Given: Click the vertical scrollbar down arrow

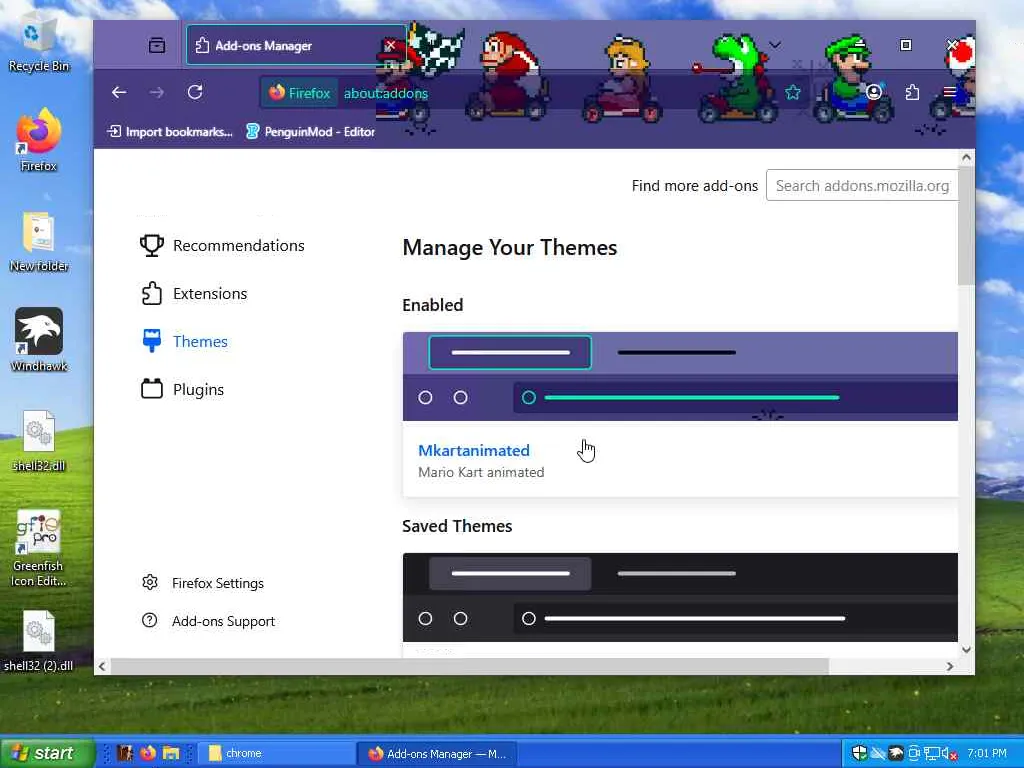Looking at the screenshot, I should click(967, 650).
